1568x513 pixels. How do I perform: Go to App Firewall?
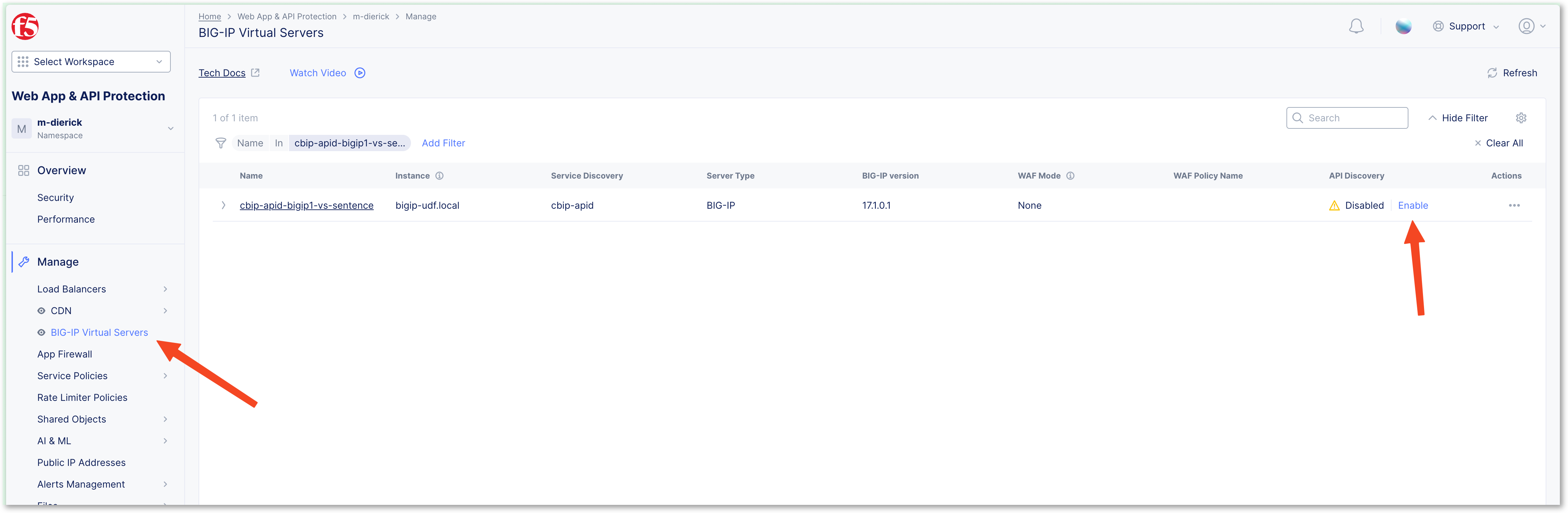pyautogui.click(x=64, y=354)
